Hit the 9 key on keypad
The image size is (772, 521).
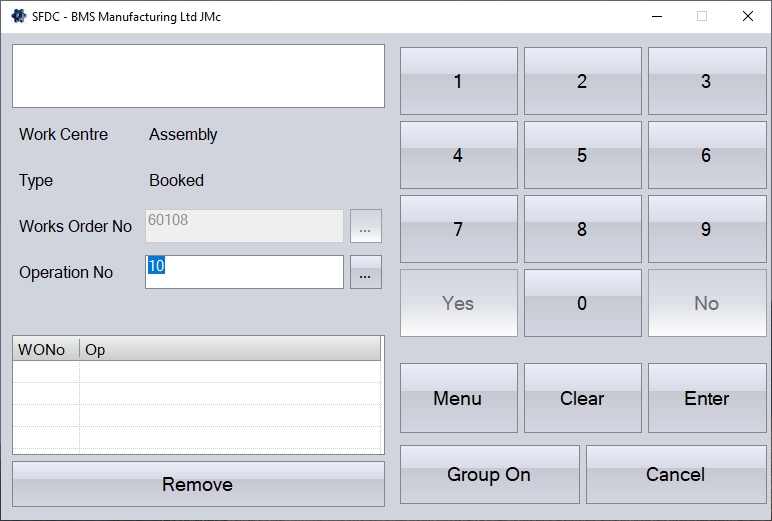(706, 229)
